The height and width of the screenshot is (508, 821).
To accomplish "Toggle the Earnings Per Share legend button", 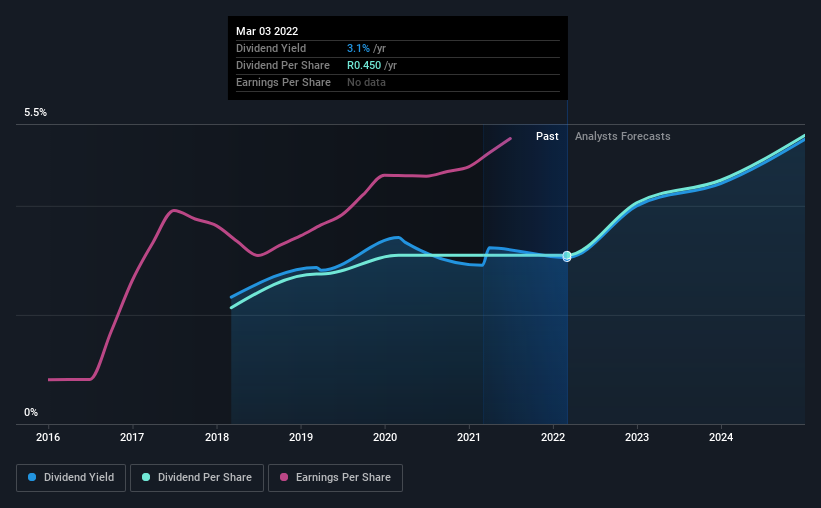I will (335, 478).
